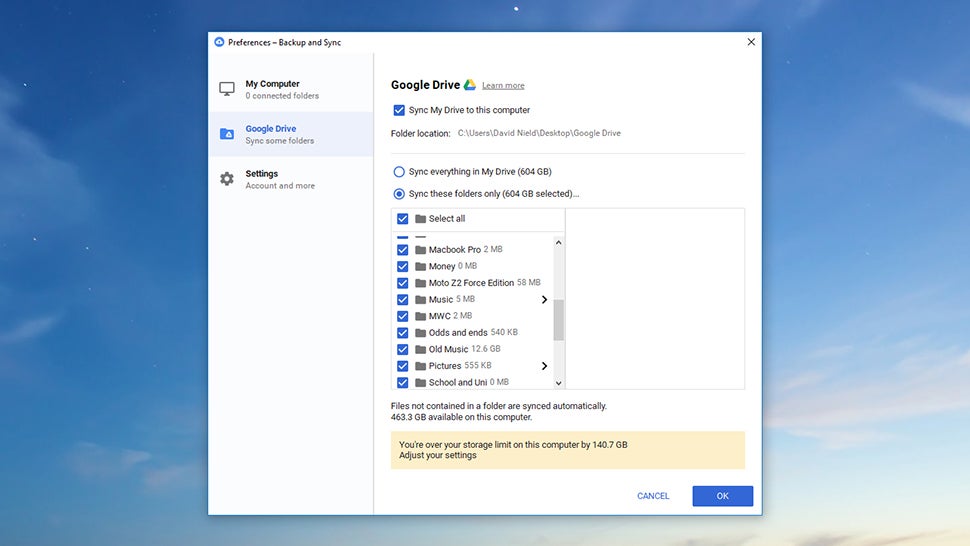Uncheck the Money folder checkbox
This screenshot has height=546, width=970.
click(403, 267)
